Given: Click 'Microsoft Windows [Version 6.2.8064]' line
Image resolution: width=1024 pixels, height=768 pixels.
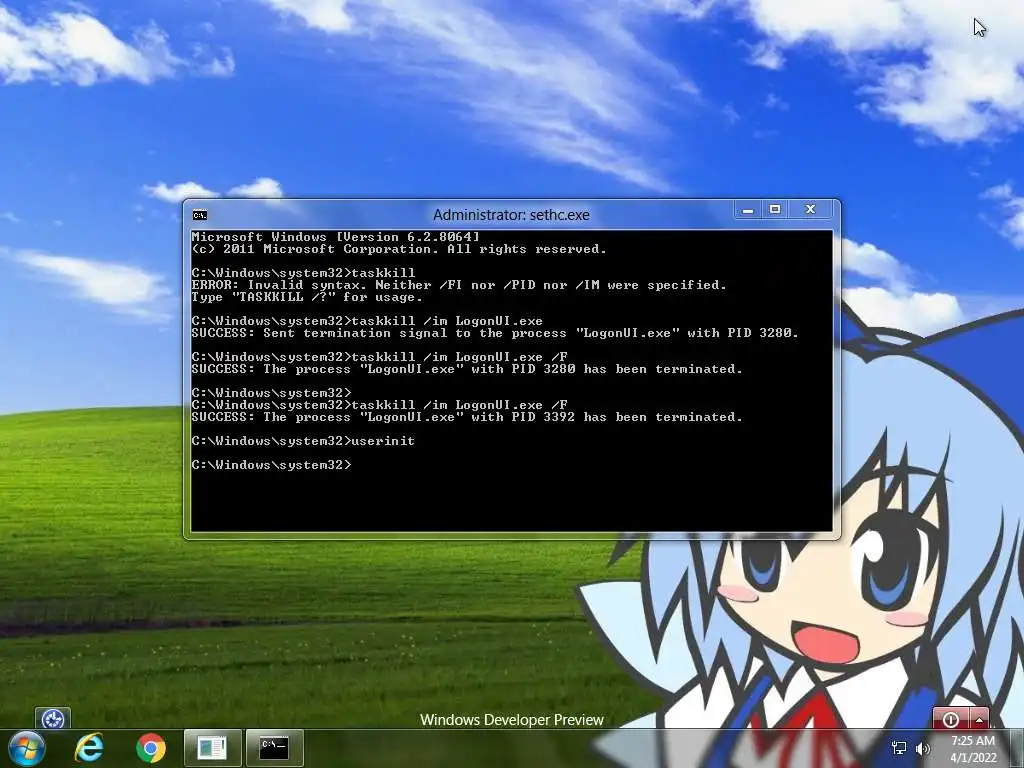Looking at the screenshot, I should [x=336, y=236].
